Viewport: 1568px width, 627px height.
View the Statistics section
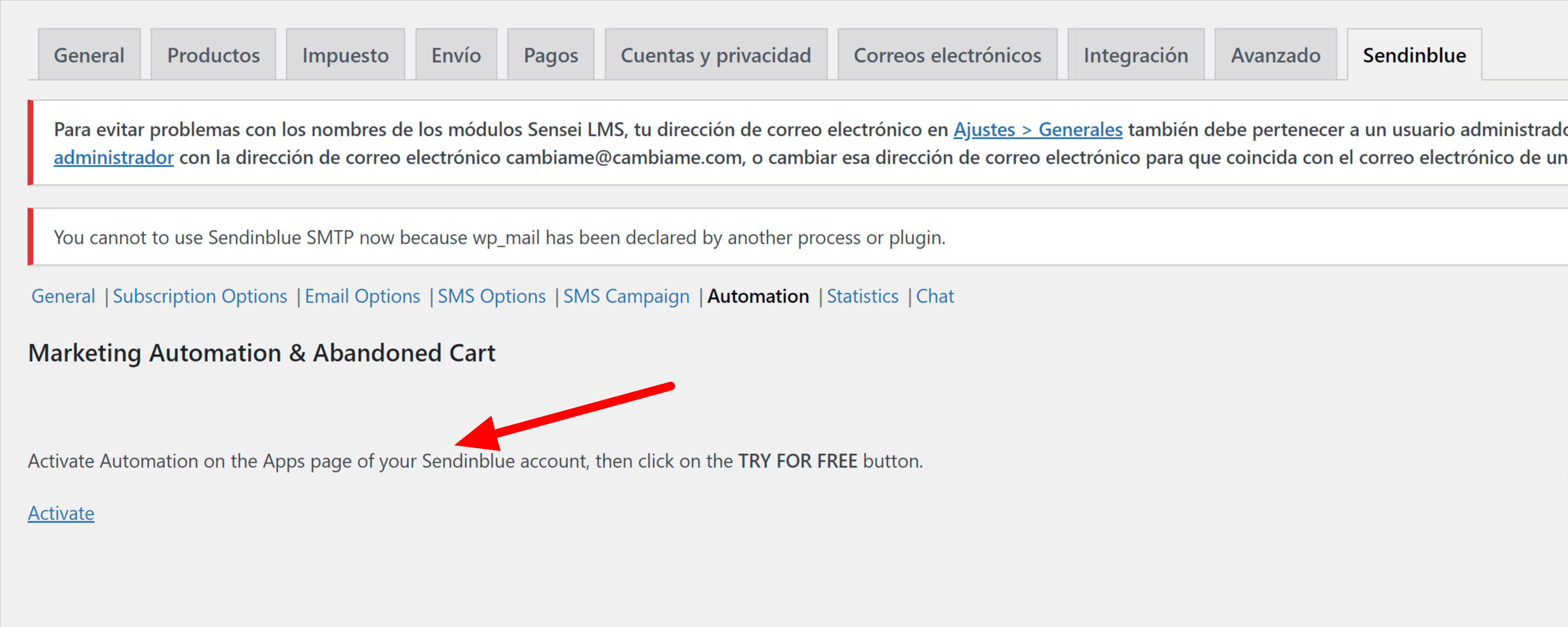pyautogui.click(x=862, y=297)
